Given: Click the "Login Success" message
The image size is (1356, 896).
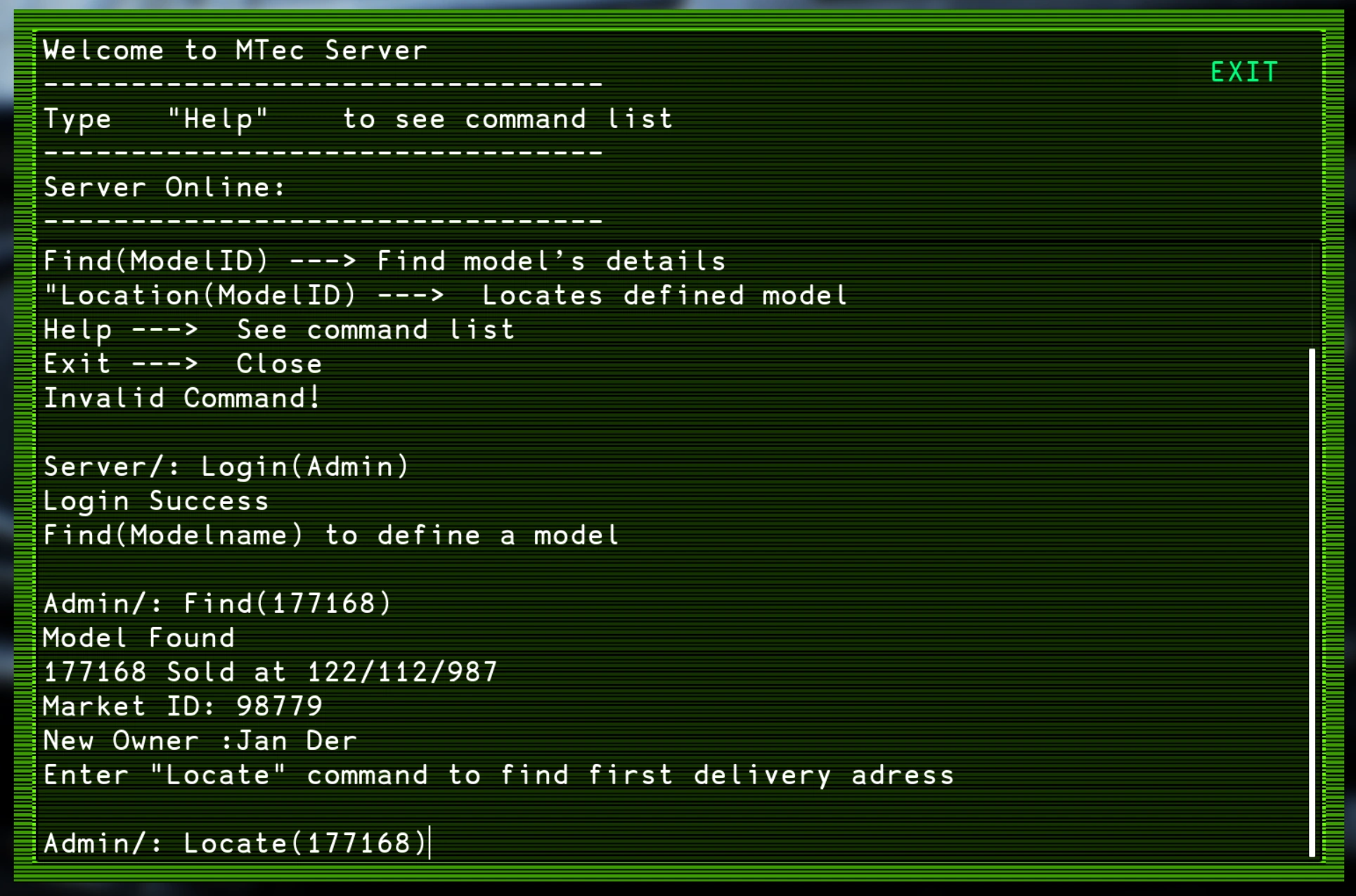Looking at the screenshot, I should [x=156, y=501].
